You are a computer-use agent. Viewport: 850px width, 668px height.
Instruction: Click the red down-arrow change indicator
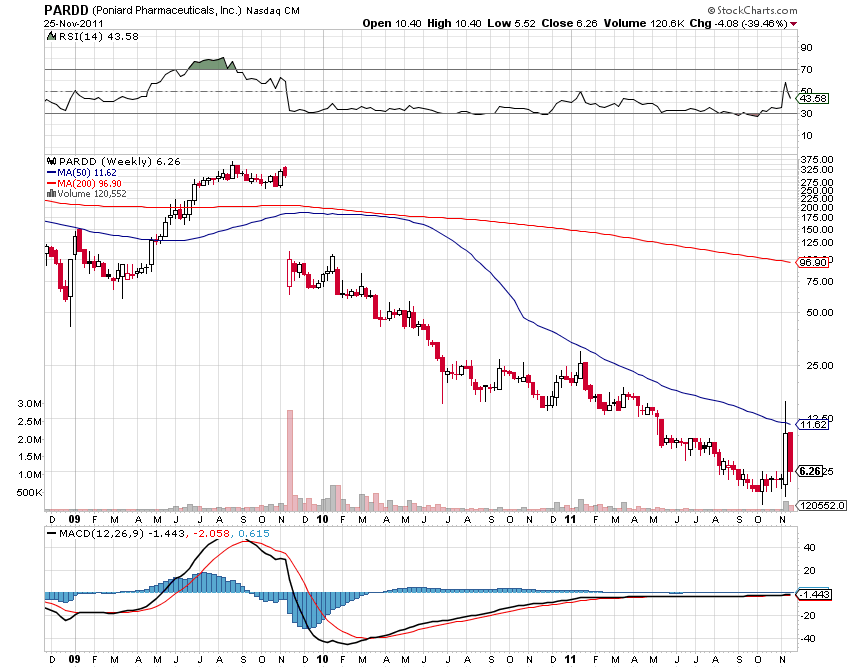coord(794,24)
